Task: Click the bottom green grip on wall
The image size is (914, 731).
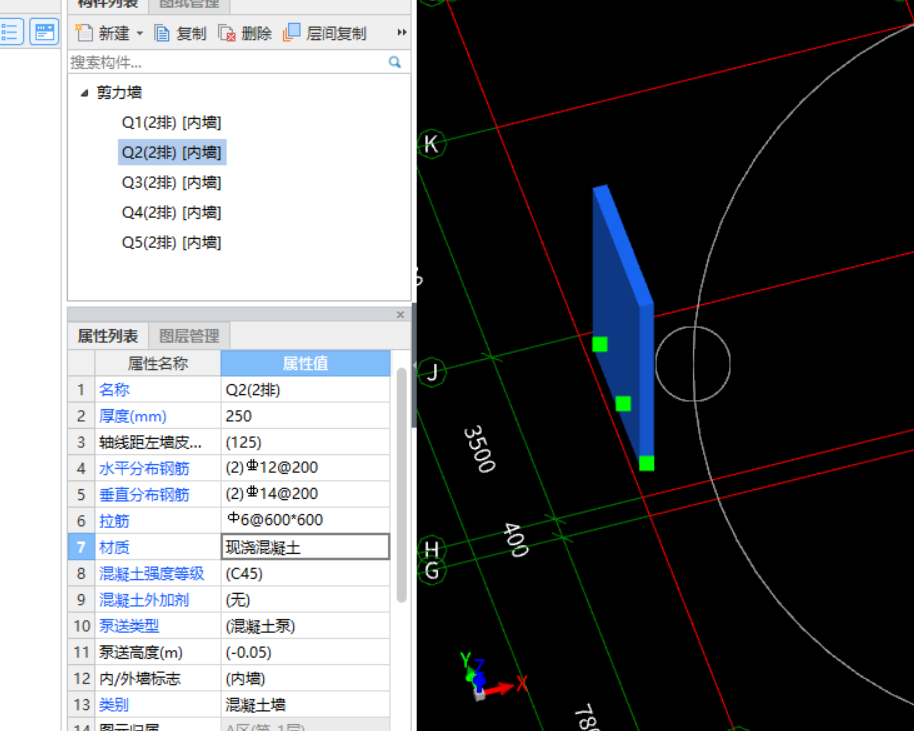Action: (646, 463)
